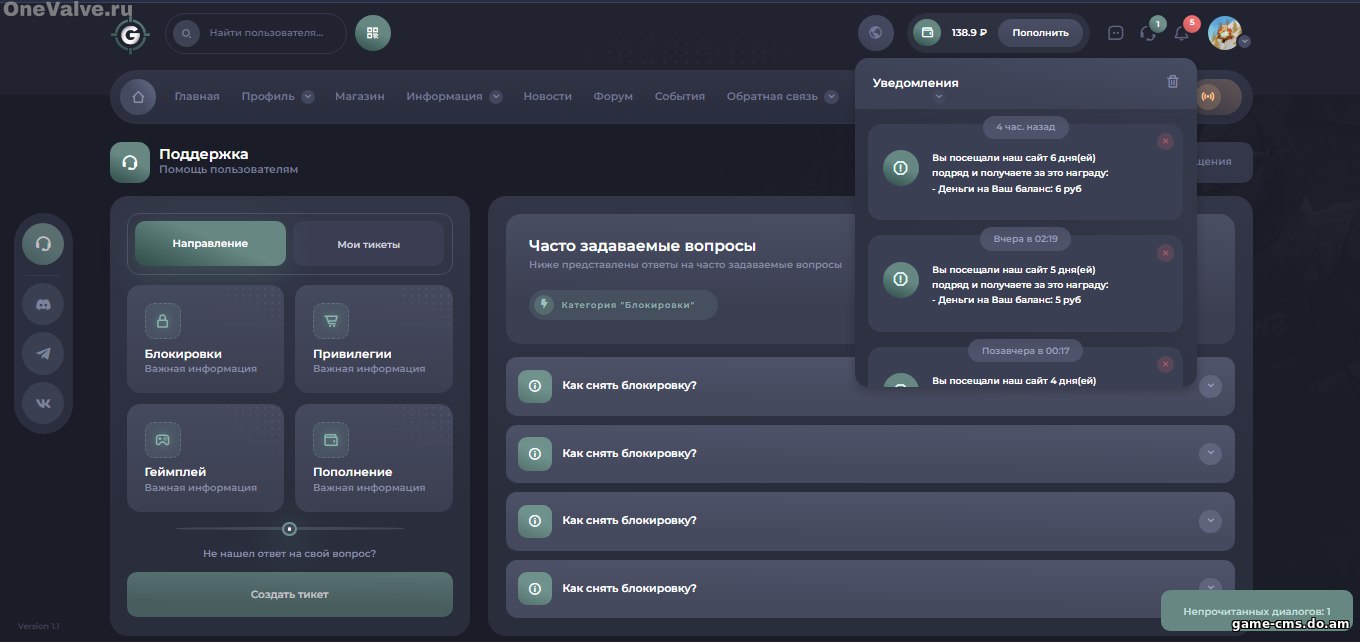Click the user search input field
Screen dimensions: 1360x642
coord(266,33)
